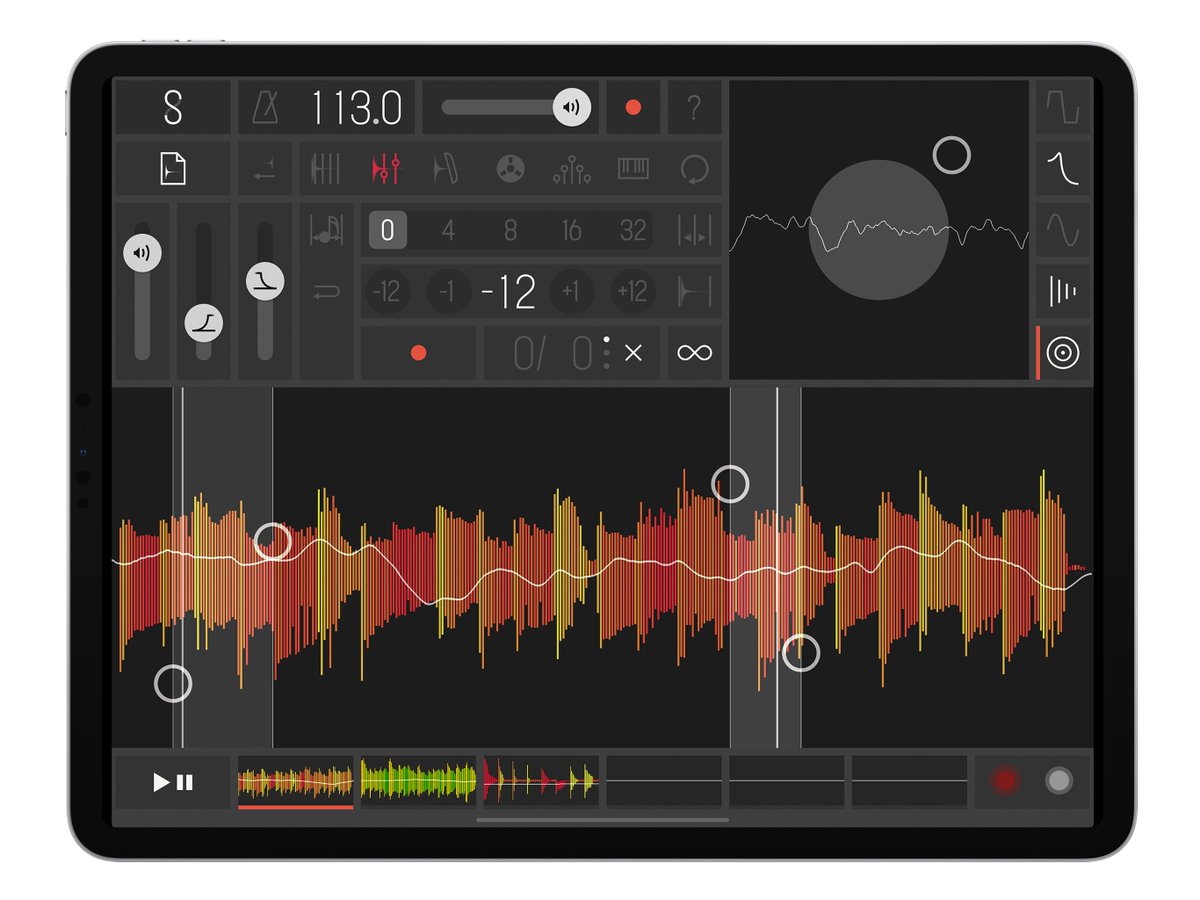
Task: Tap the split markers icon beside 32
Action: coord(694,231)
